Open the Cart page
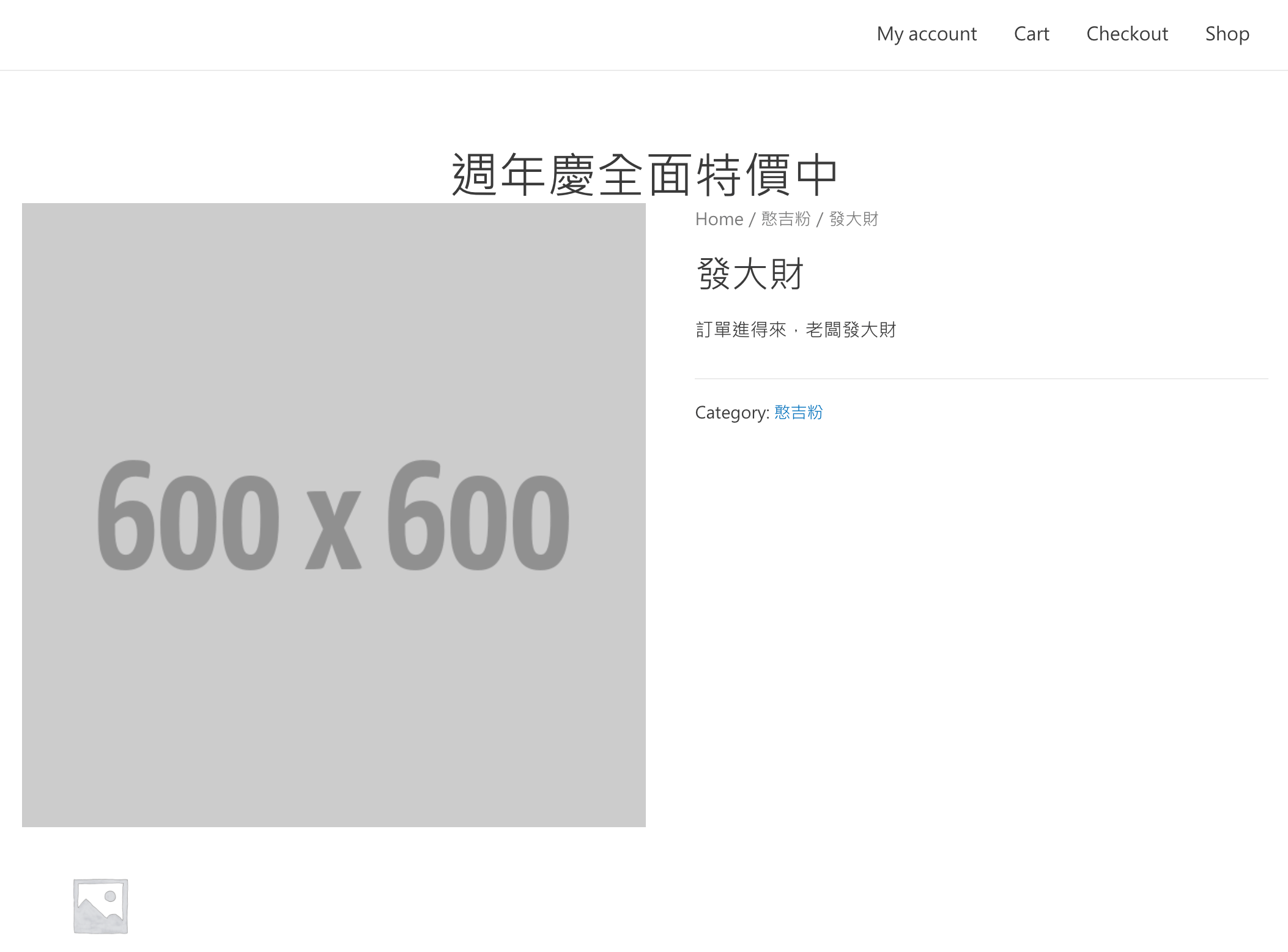 pyautogui.click(x=1031, y=34)
